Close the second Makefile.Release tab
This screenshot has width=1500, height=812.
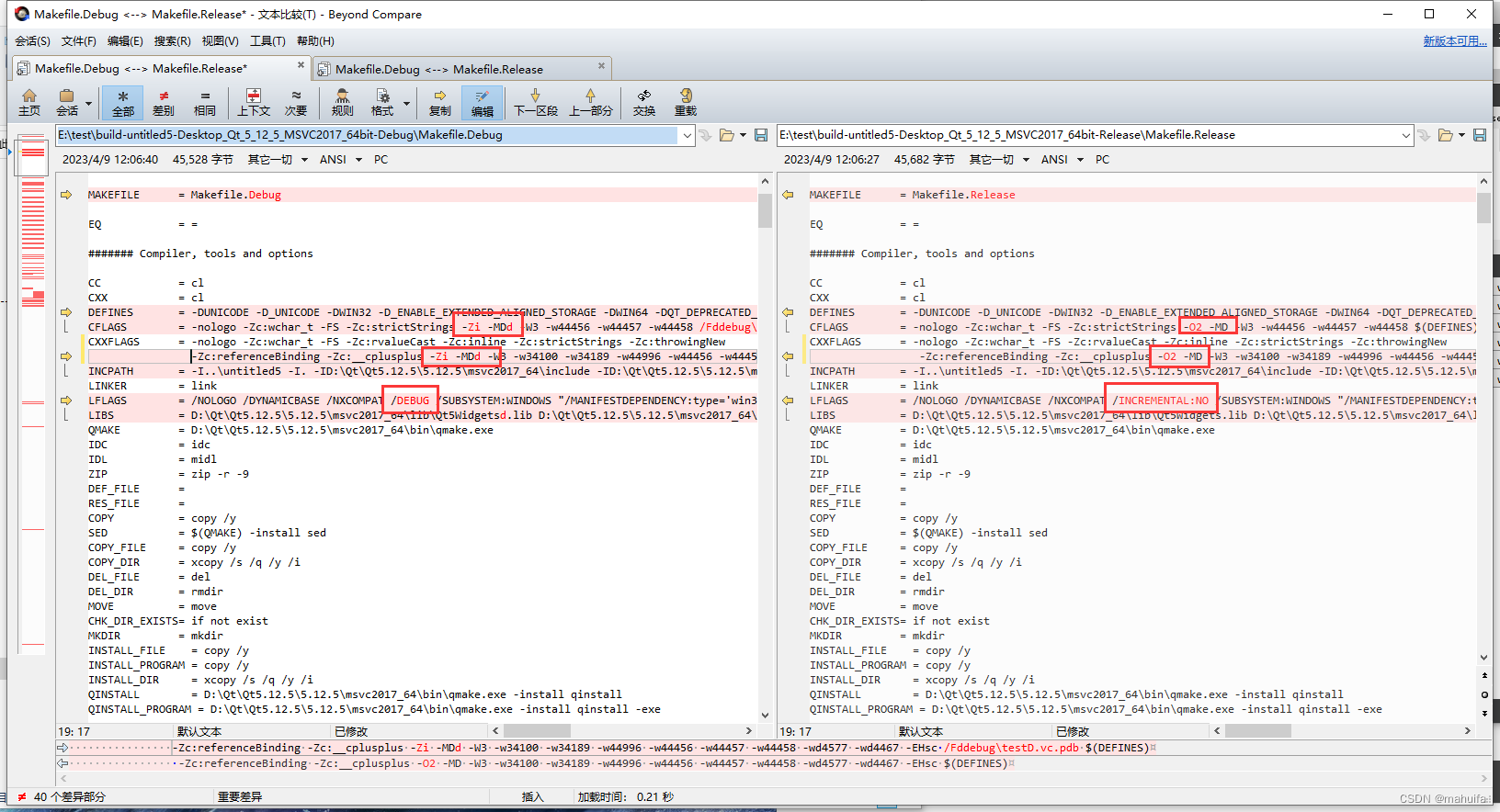(601, 65)
